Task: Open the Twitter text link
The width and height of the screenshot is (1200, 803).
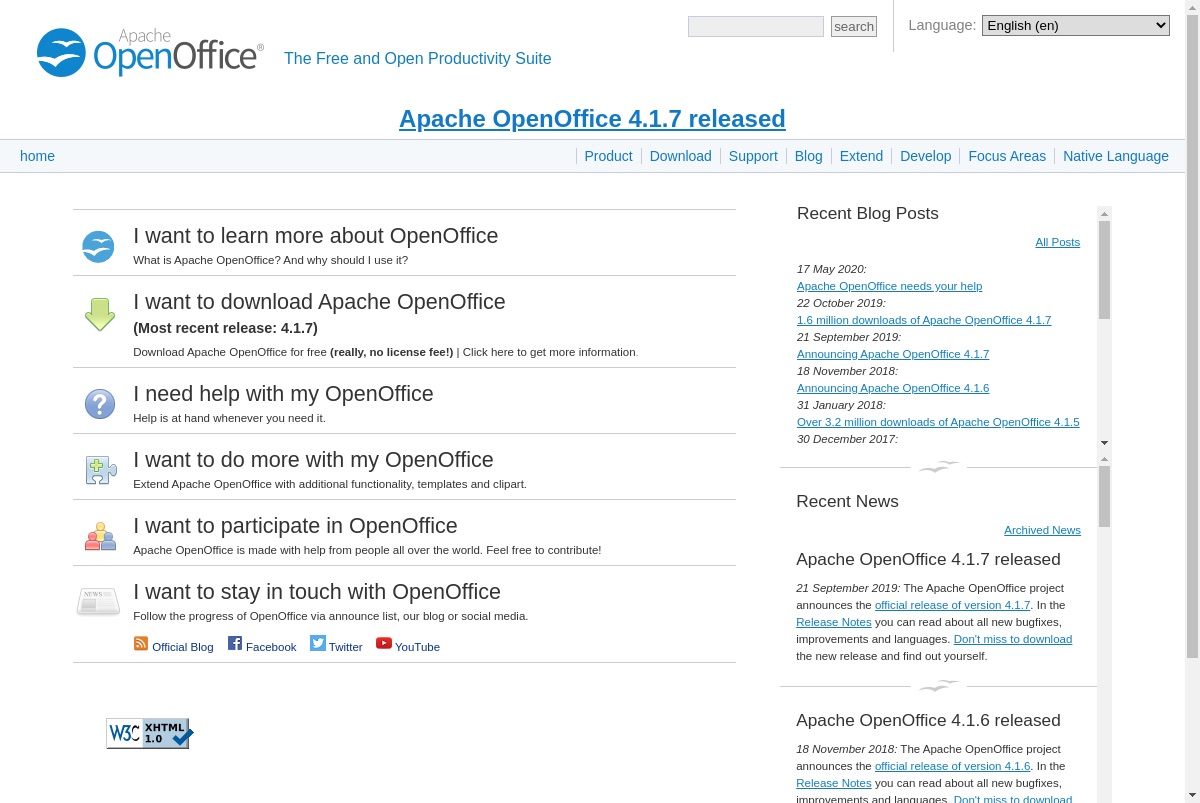Action: click(346, 647)
